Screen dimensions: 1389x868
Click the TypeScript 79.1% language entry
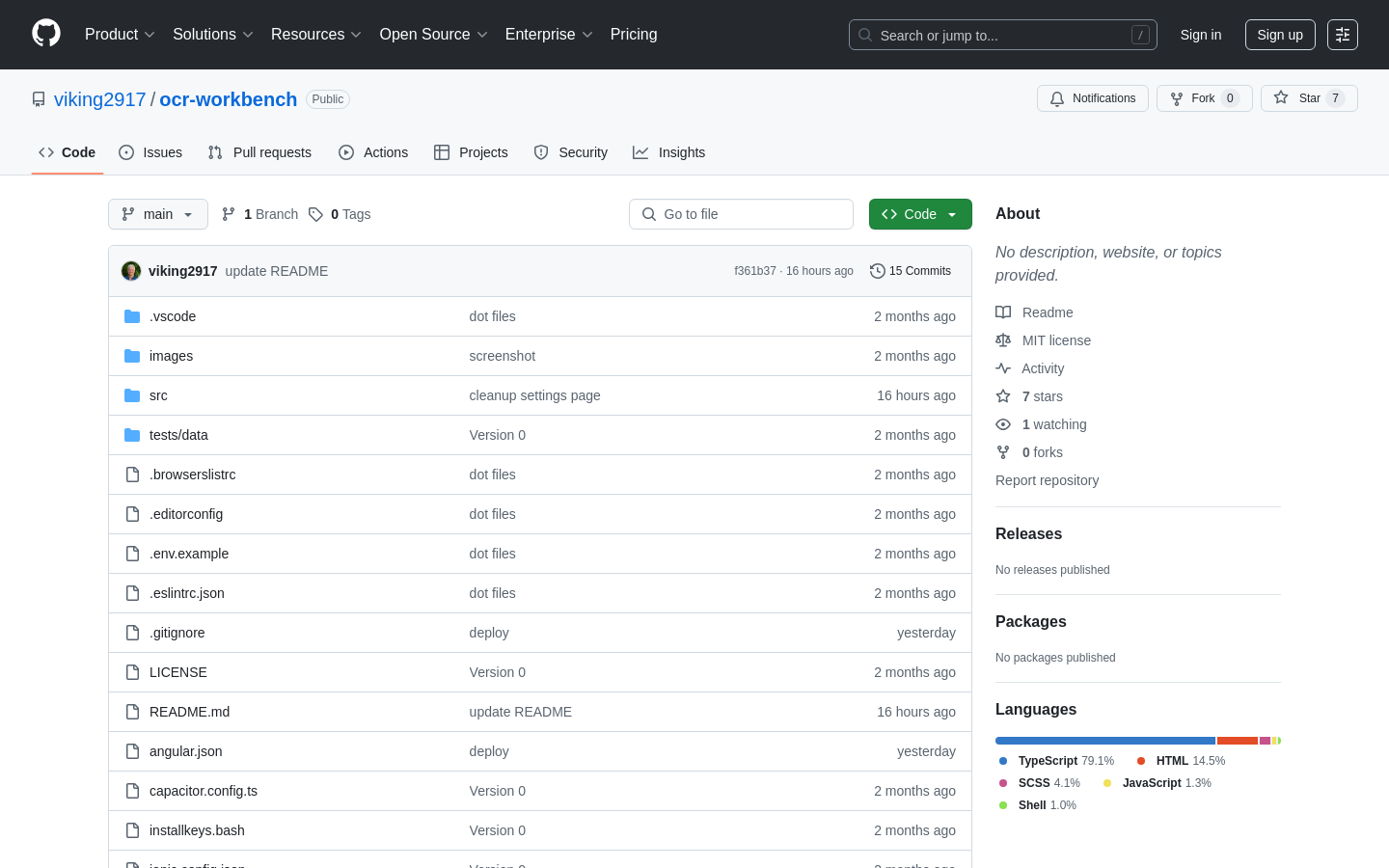point(1056,761)
